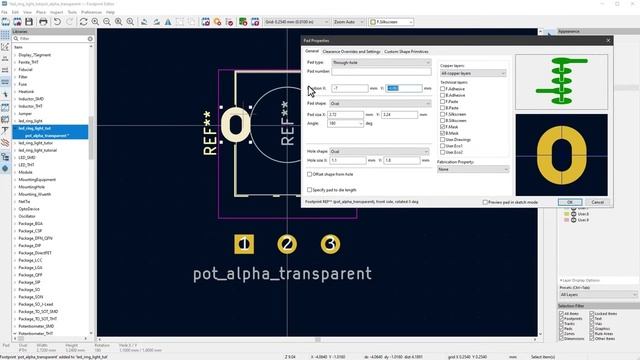Select millimeters units icon in left toolbar
640x360 pixels.
point(5,82)
